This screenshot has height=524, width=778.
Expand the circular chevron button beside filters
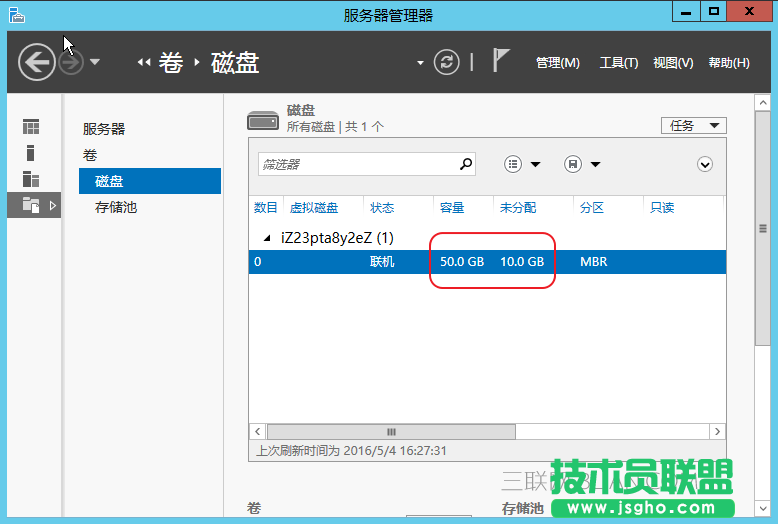tap(705, 164)
